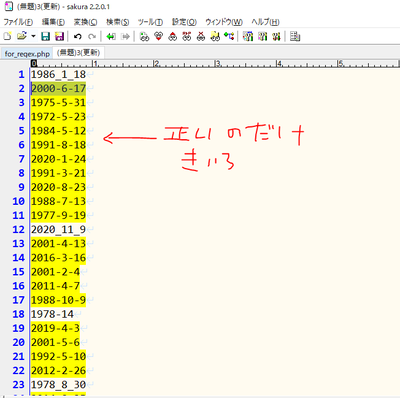Open the ファイル(F) menu

tap(18, 22)
